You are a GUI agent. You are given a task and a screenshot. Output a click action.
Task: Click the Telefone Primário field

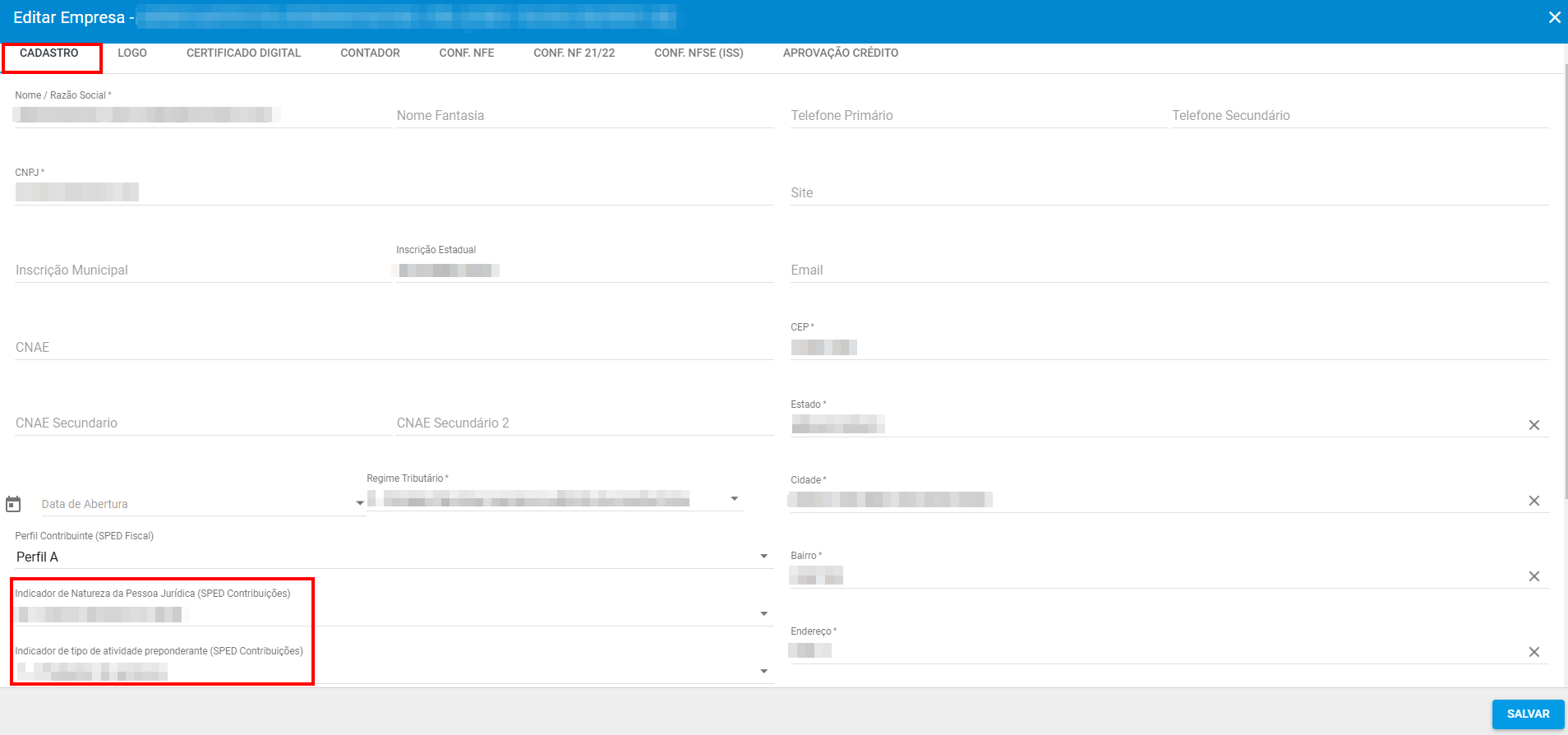pos(978,116)
